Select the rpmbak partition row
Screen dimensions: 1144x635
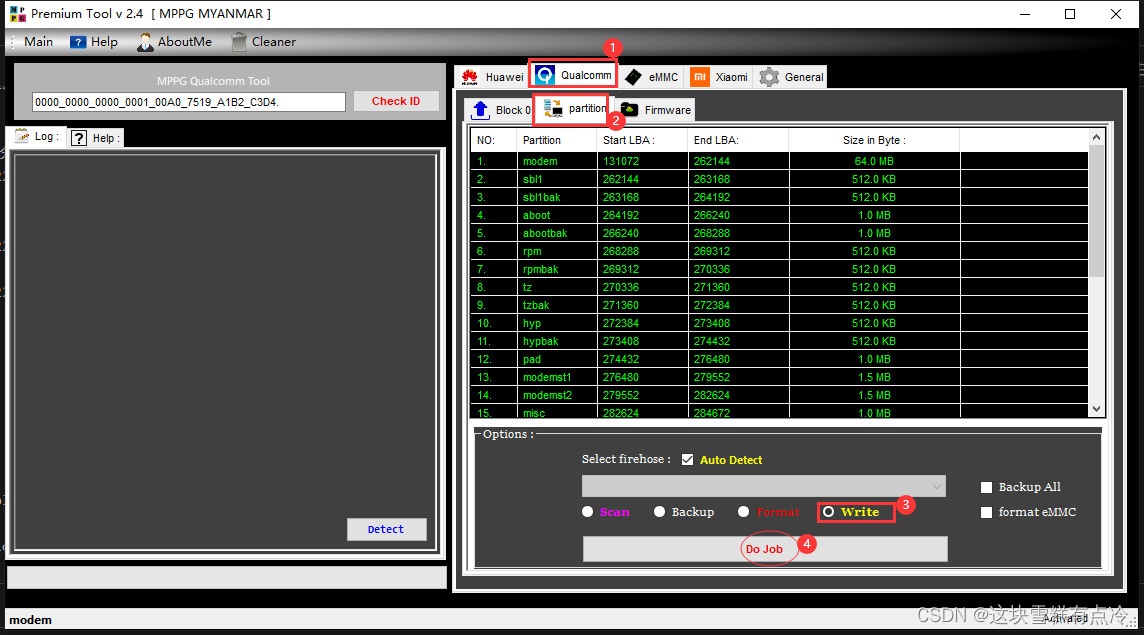(779, 269)
